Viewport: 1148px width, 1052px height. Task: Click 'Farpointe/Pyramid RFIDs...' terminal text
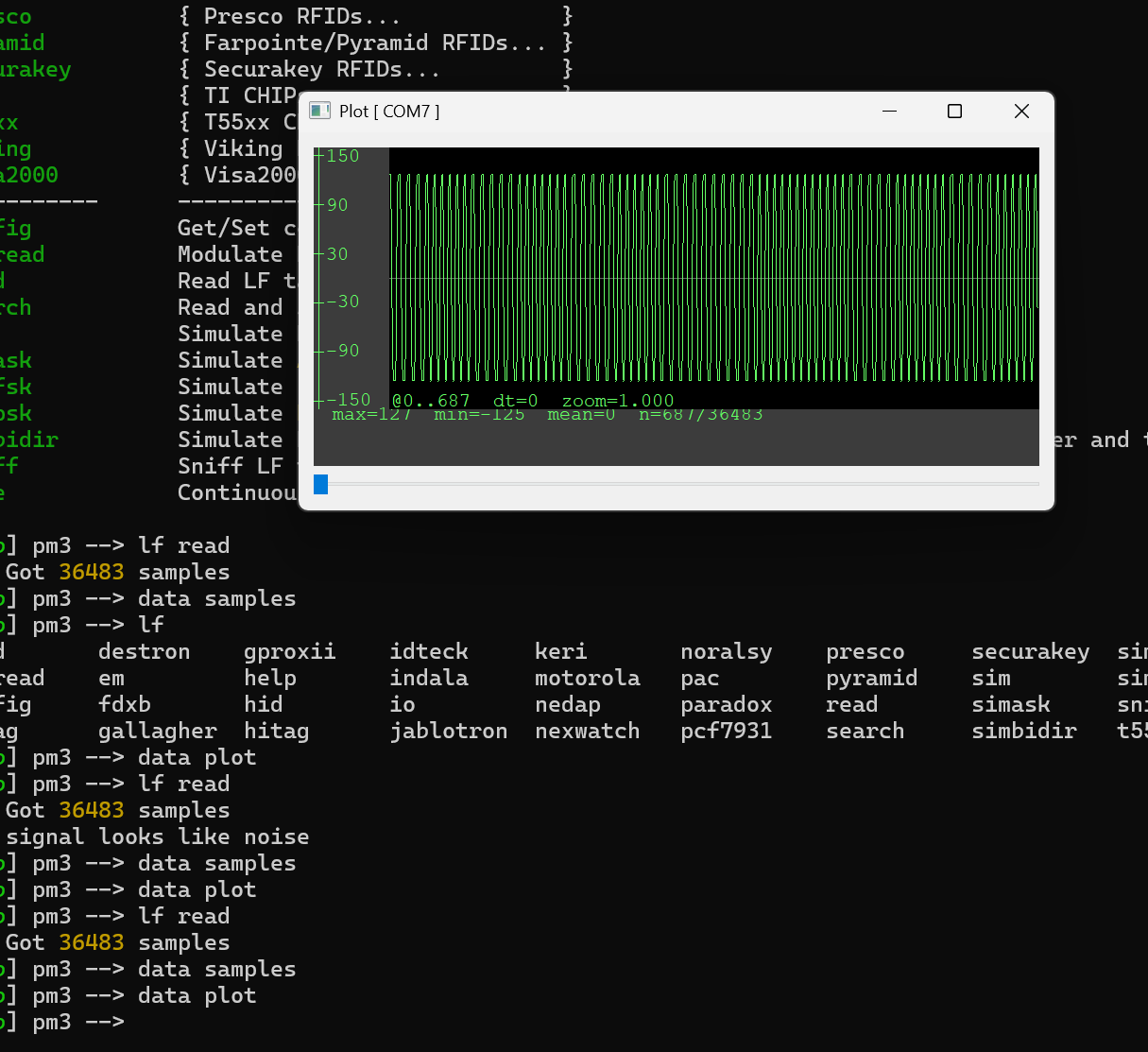pyautogui.click(x=375, y=43)
